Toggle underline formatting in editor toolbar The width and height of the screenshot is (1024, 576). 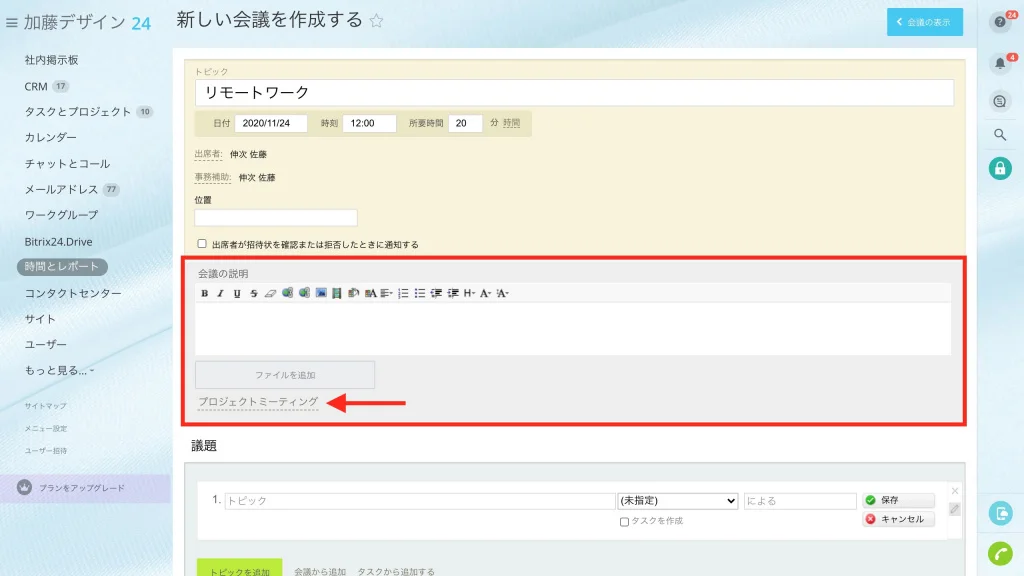coord(237,293)
